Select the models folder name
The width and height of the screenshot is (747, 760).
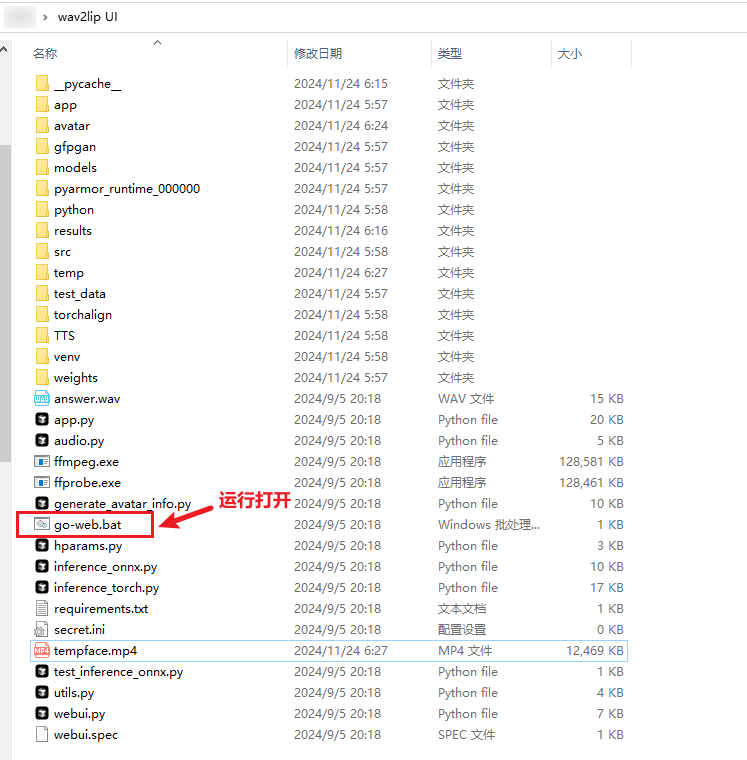pos(75,168)
